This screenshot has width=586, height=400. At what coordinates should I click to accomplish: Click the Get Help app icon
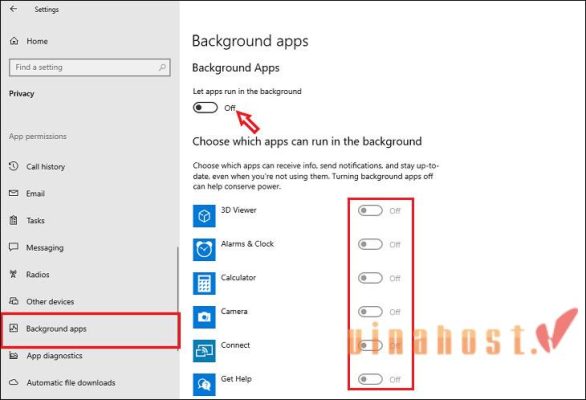[204, 384]
